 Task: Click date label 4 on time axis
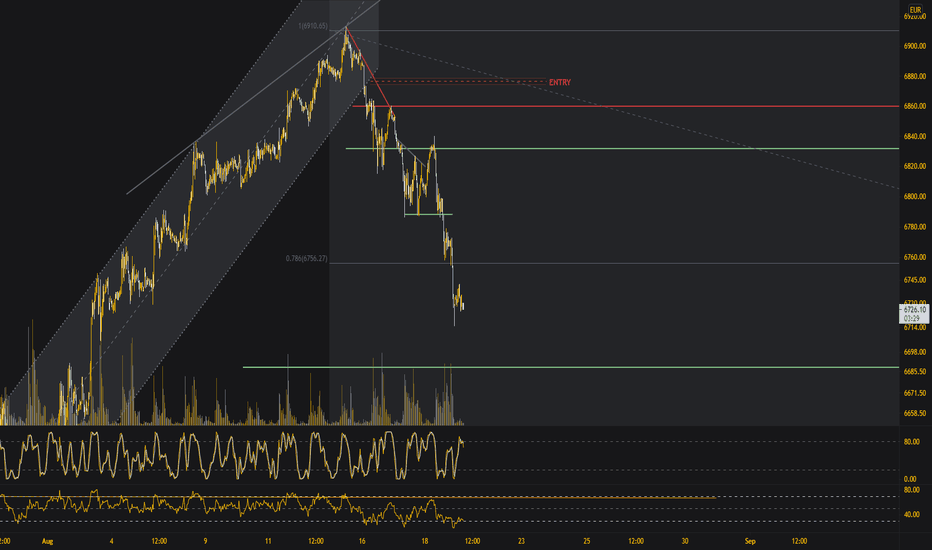[x=111, y=542]
